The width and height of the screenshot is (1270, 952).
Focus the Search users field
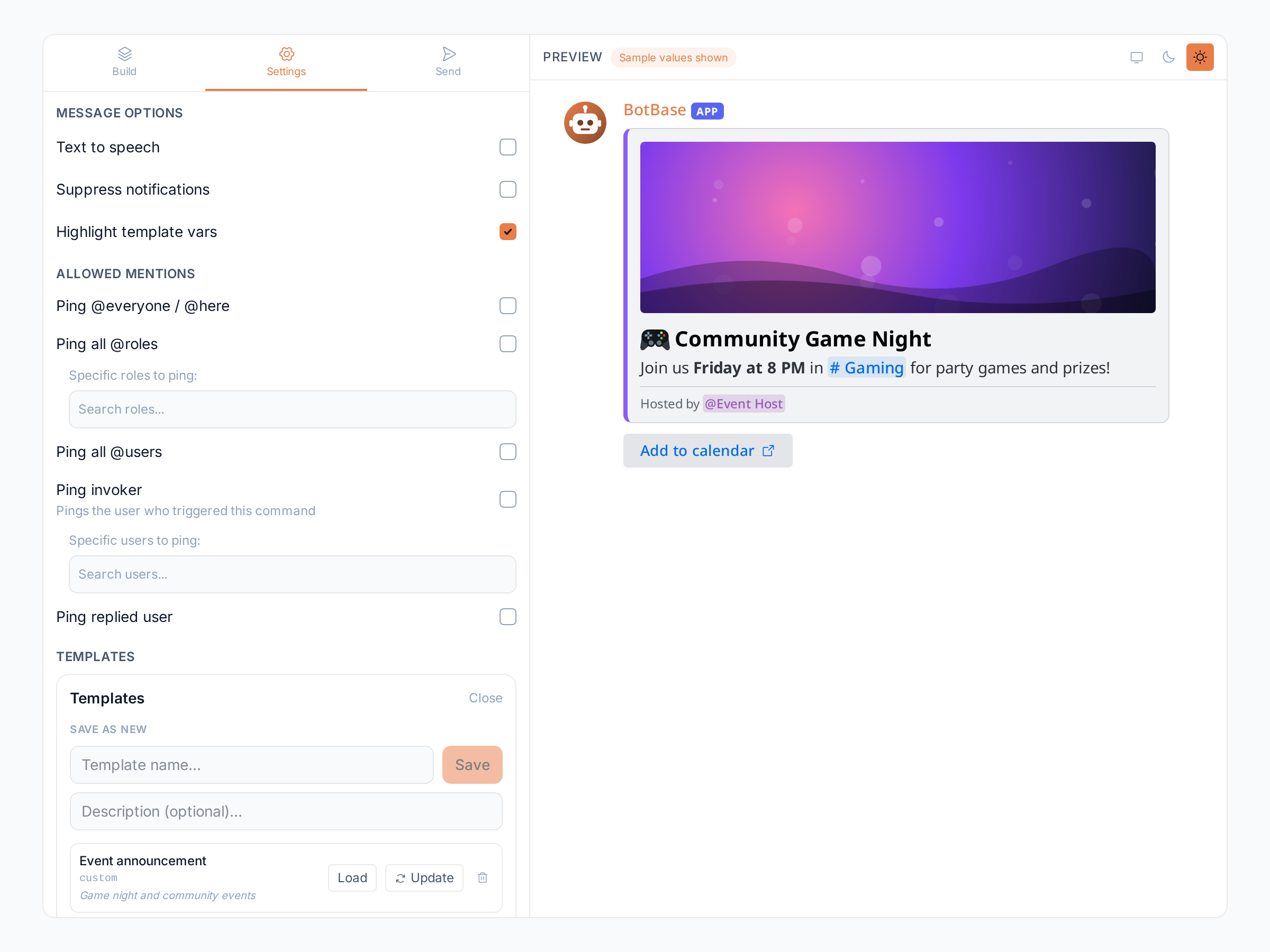point(292,574)
